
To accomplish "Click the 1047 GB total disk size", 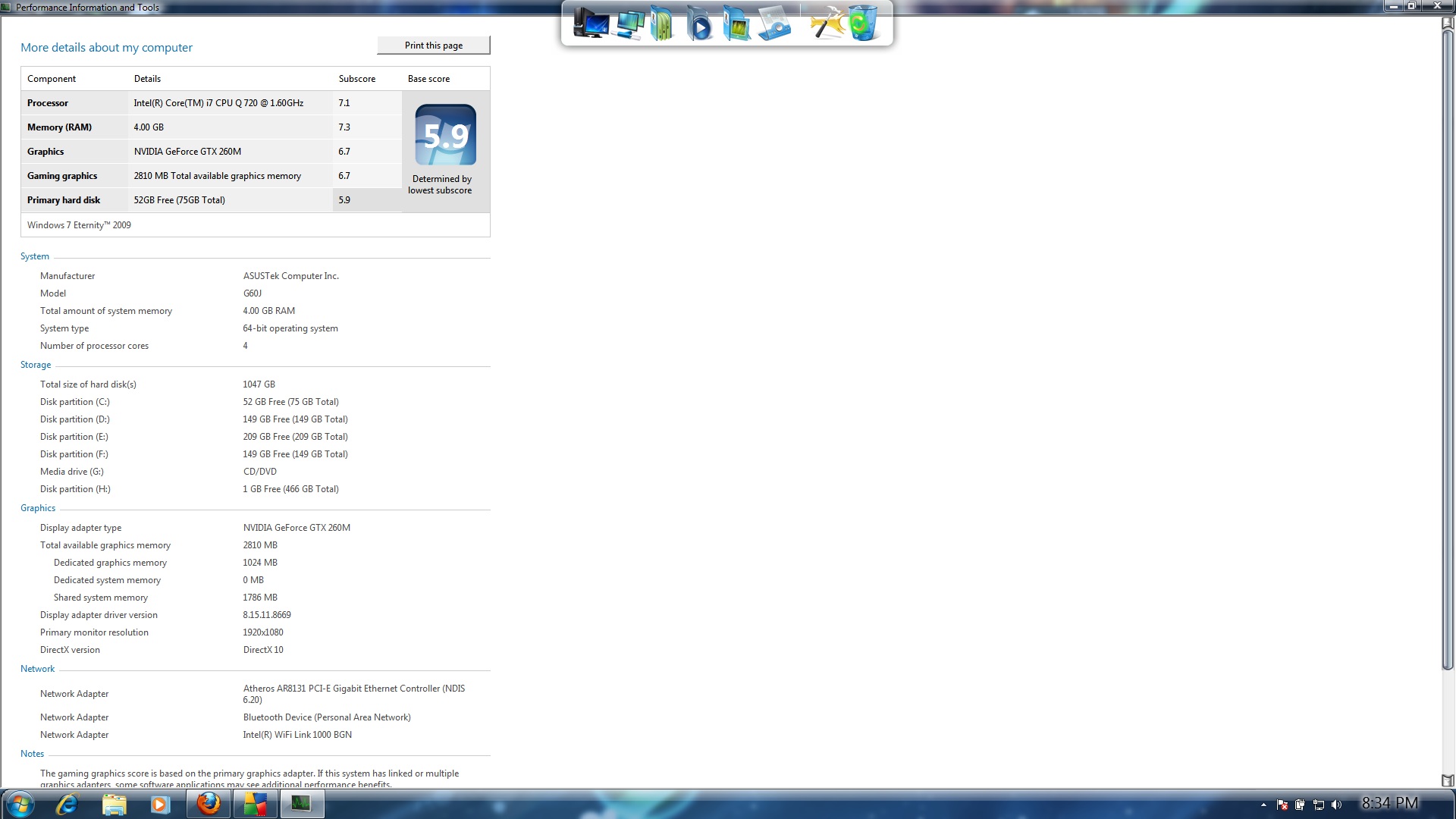I will pos(259,384).
